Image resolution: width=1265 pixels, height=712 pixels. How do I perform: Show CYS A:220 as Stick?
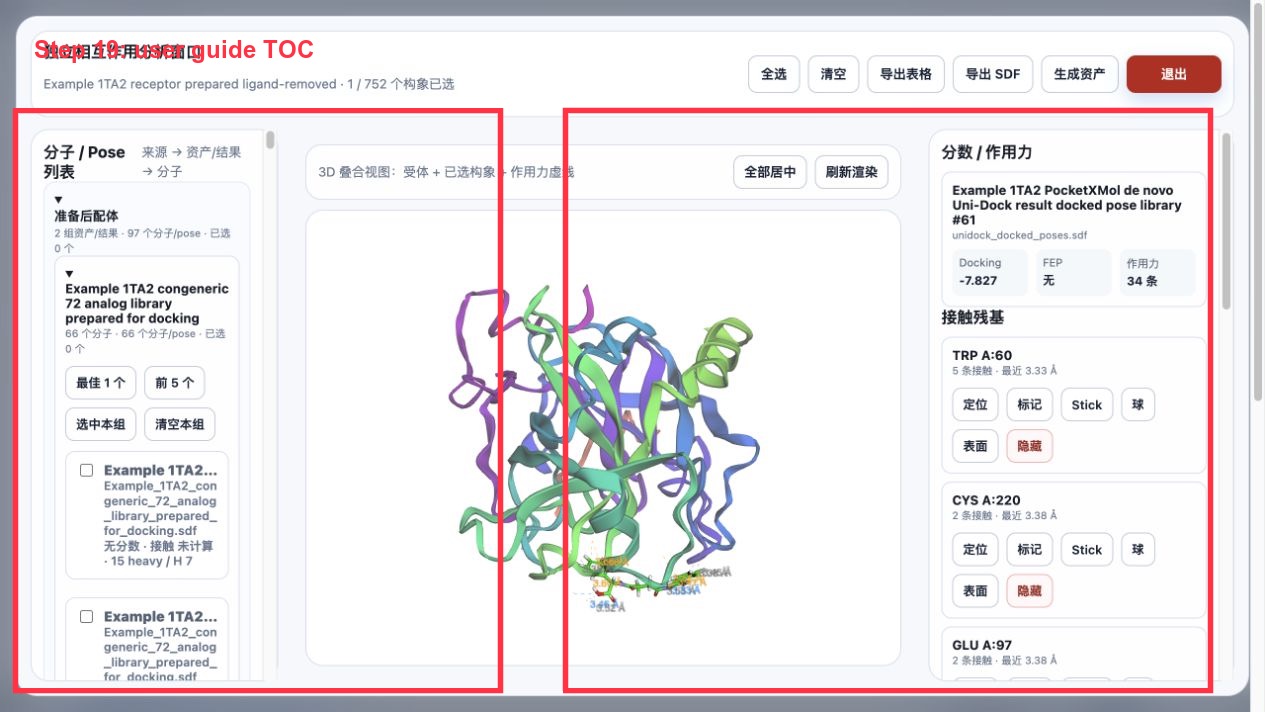click(x=1087, y=550)
